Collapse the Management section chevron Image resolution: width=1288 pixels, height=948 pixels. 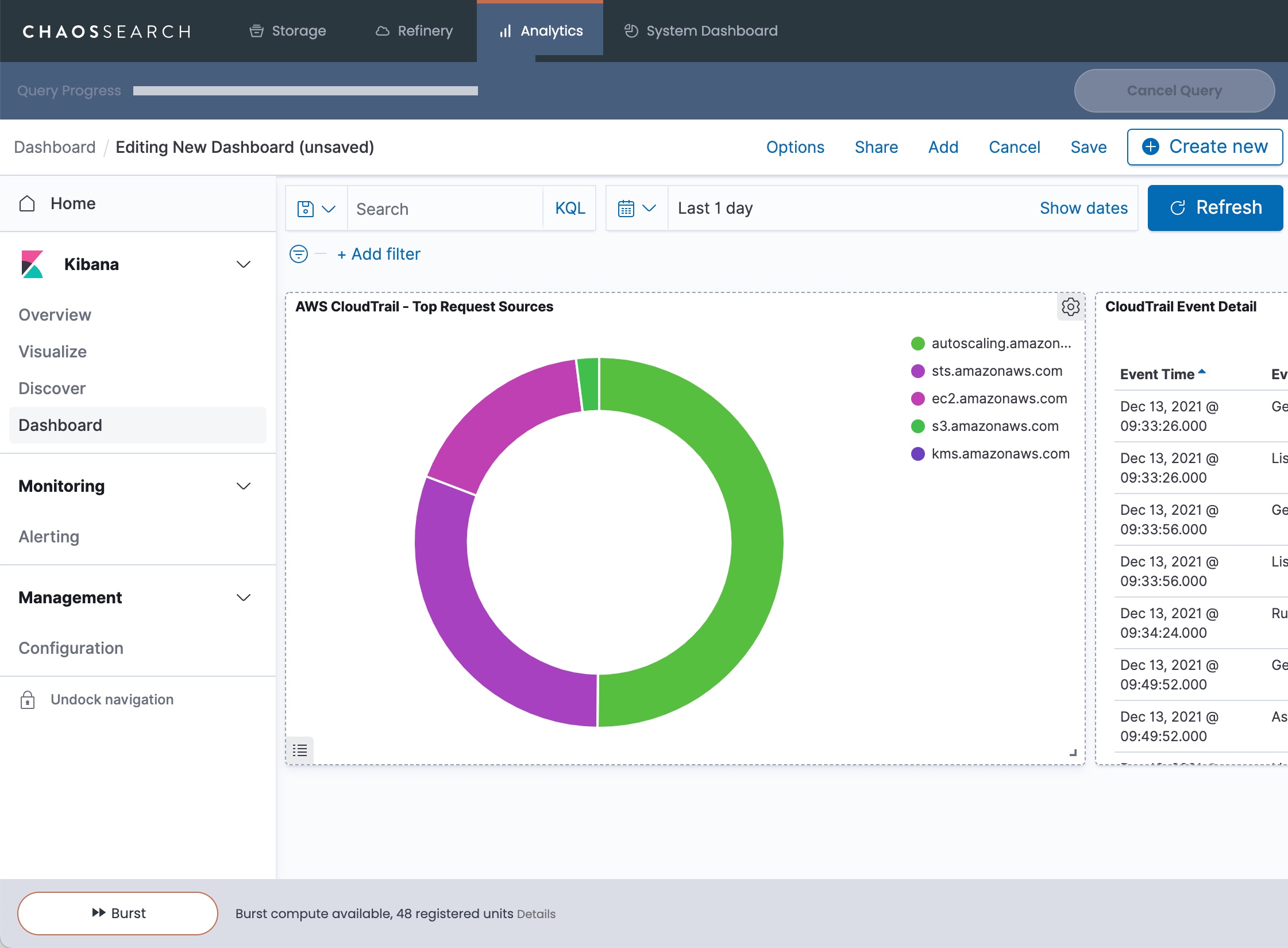(x=244, y=598)
